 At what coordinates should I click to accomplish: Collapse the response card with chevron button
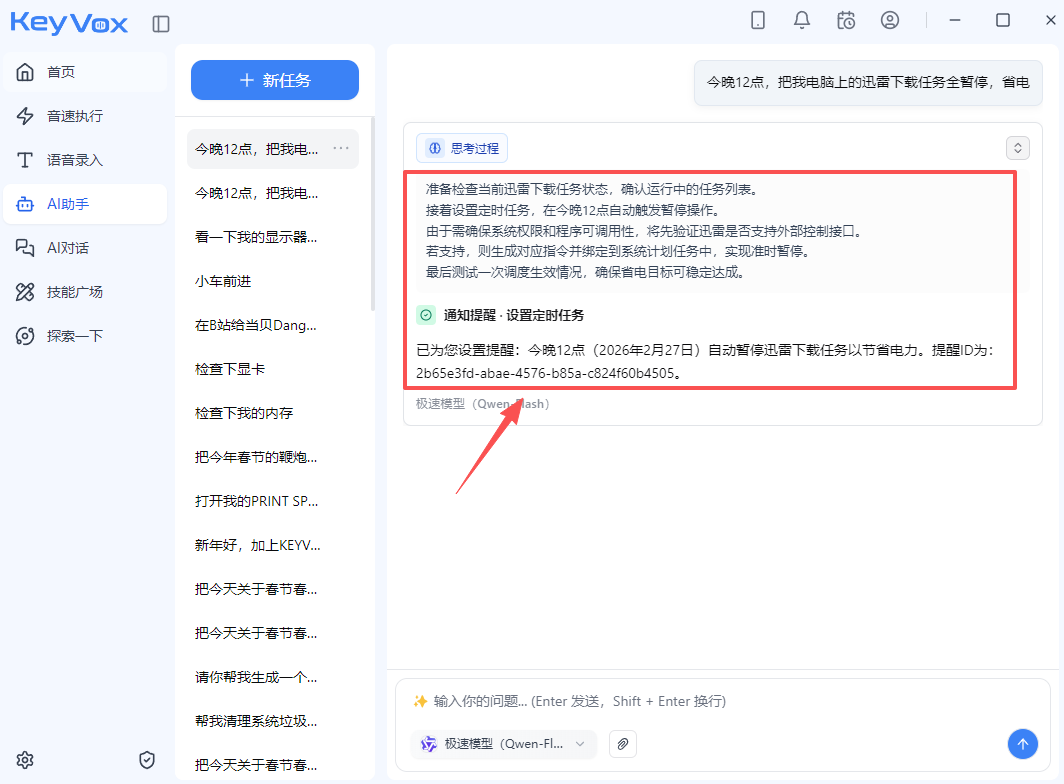pyautogui.click(x=1018, y=148)
